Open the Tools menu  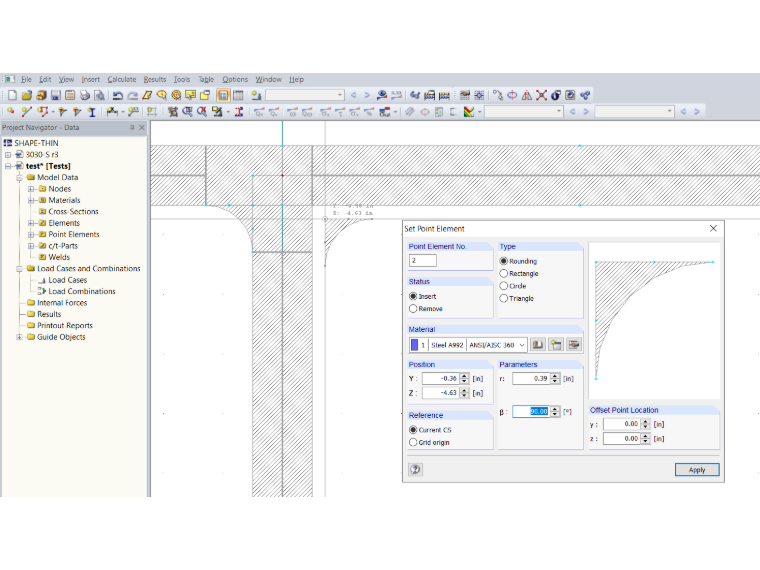pos(182,79)
